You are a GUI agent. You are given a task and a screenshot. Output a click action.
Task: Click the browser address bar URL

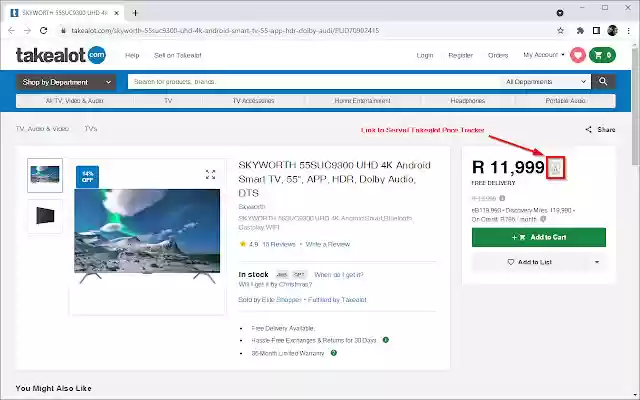tap(225, 31)
